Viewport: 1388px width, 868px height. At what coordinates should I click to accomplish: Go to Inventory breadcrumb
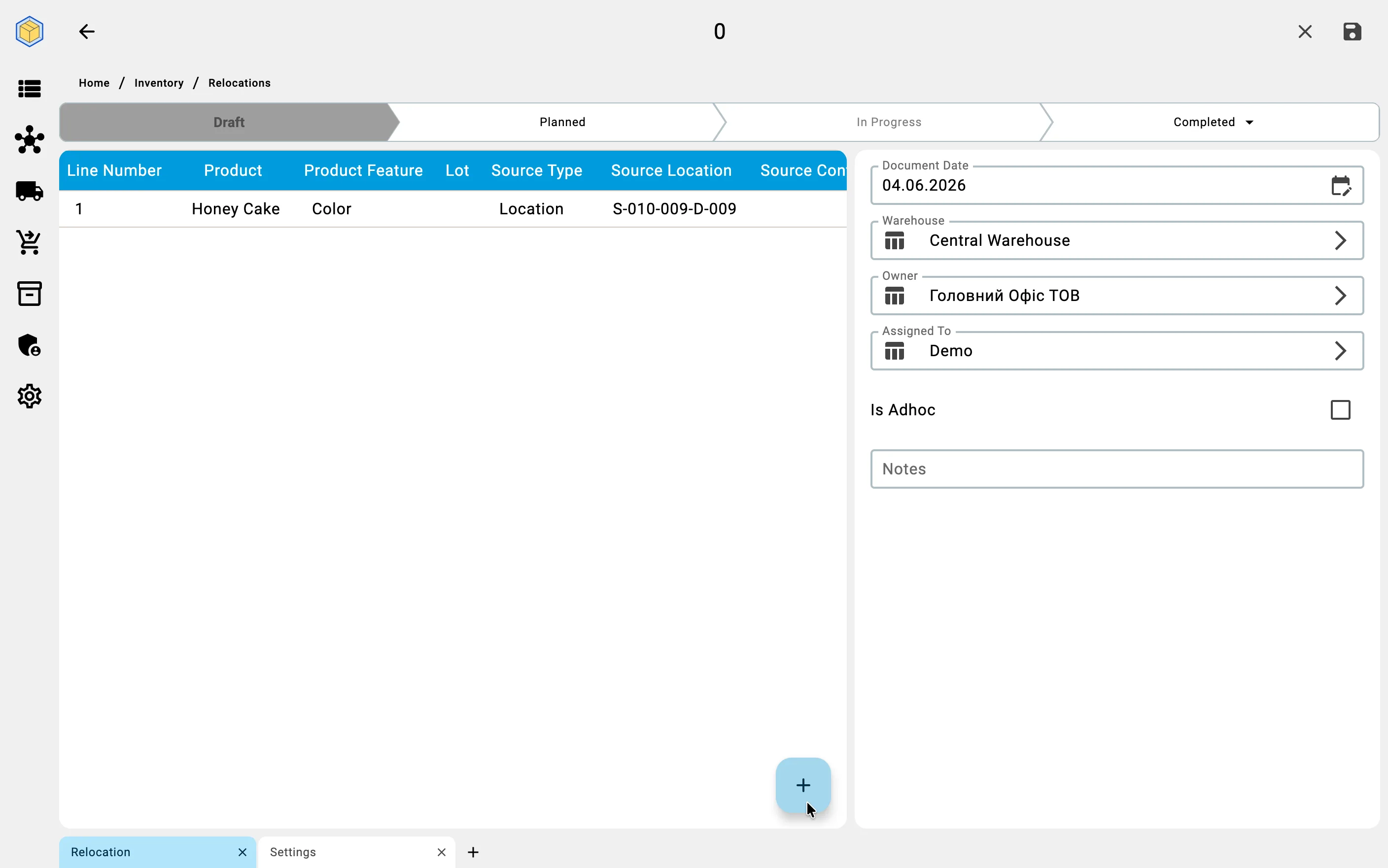tap(159, 83)
